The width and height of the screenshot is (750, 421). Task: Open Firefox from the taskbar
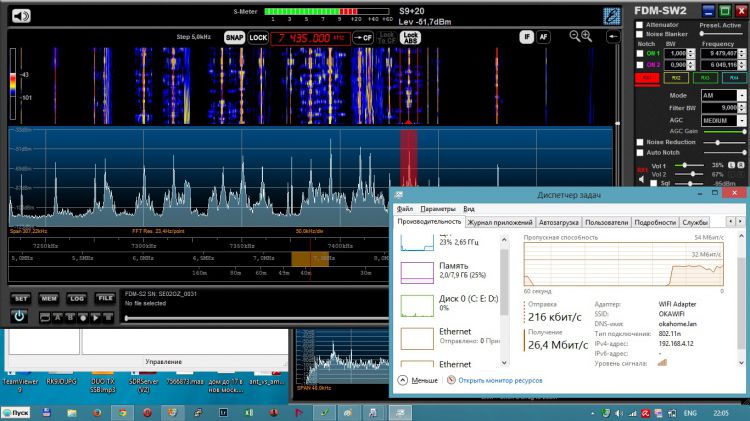point(97,412)
